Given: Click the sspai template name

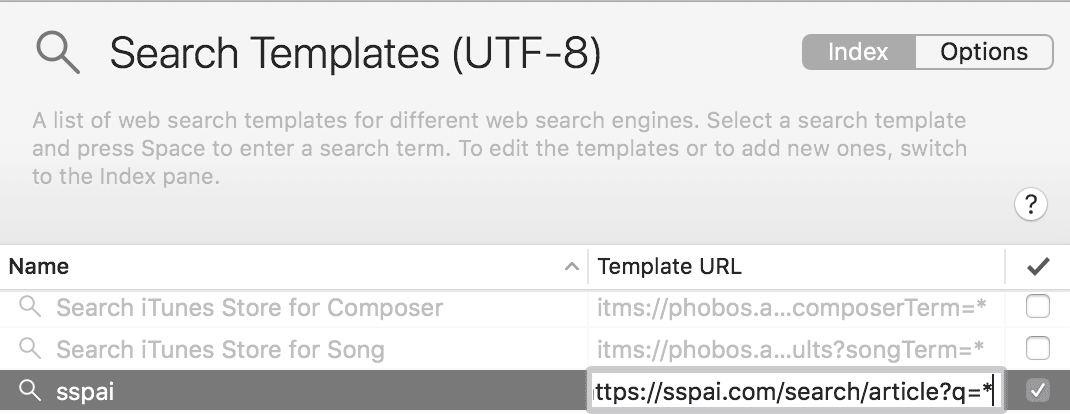Looking at the screenshot, I should click(x=85, y=391).
